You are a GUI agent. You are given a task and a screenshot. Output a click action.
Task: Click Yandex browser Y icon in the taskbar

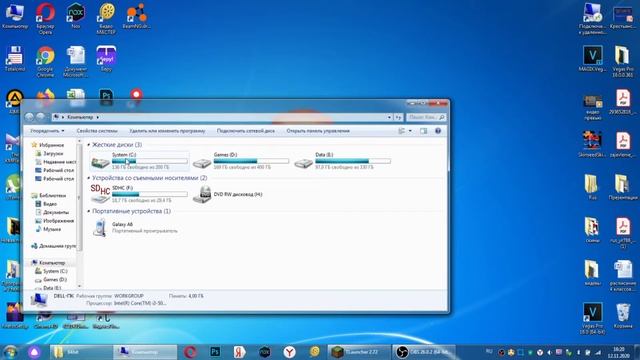pos(289,352)
